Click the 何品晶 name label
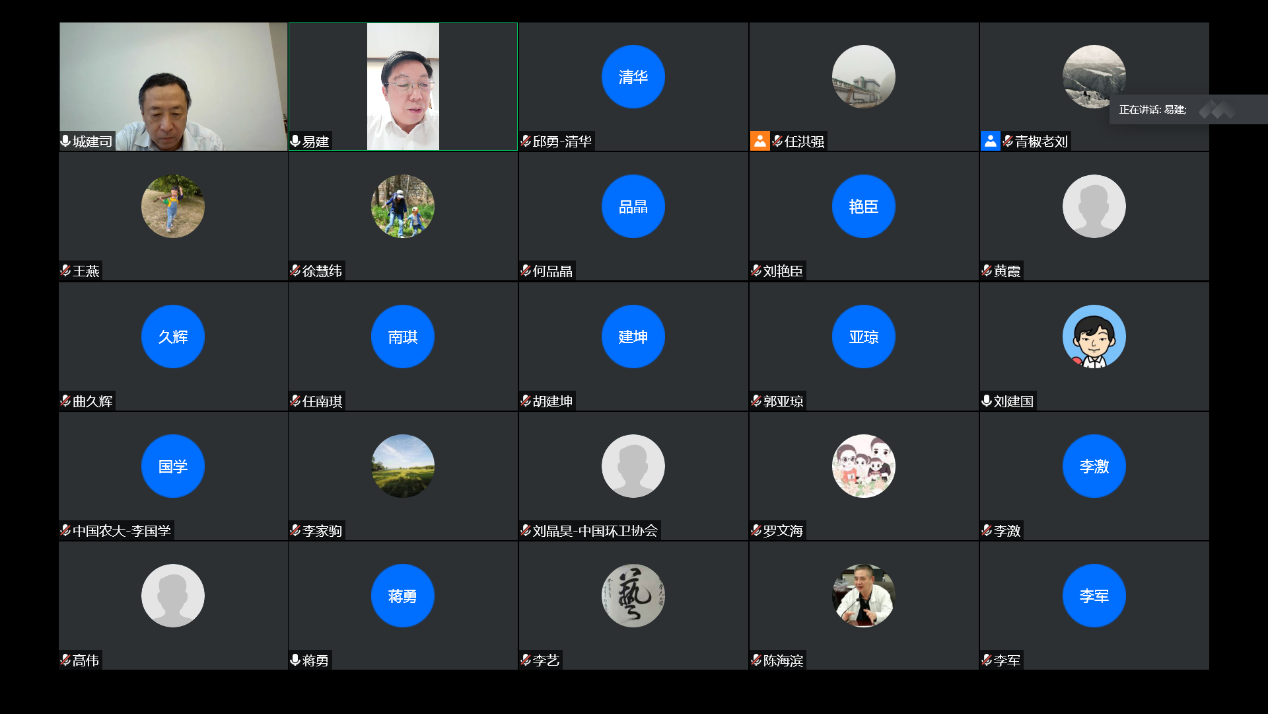This screenshot has height=714, width=1268. [x=553, y=271]
